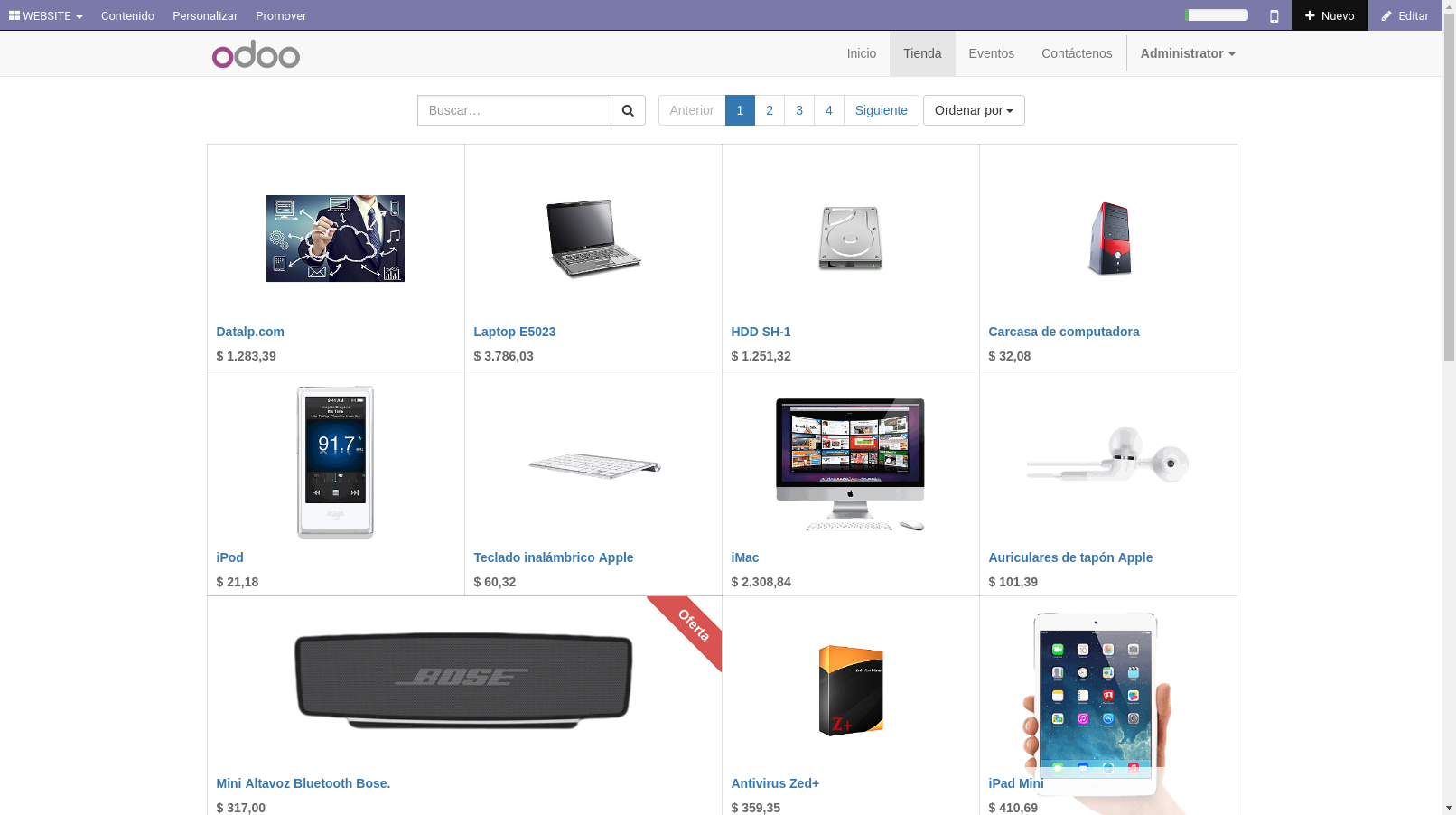Screen dimensions: 1456x815
Task: Click inside the Buscar search field
Action: pyautogui.click(x=514, y=110)
